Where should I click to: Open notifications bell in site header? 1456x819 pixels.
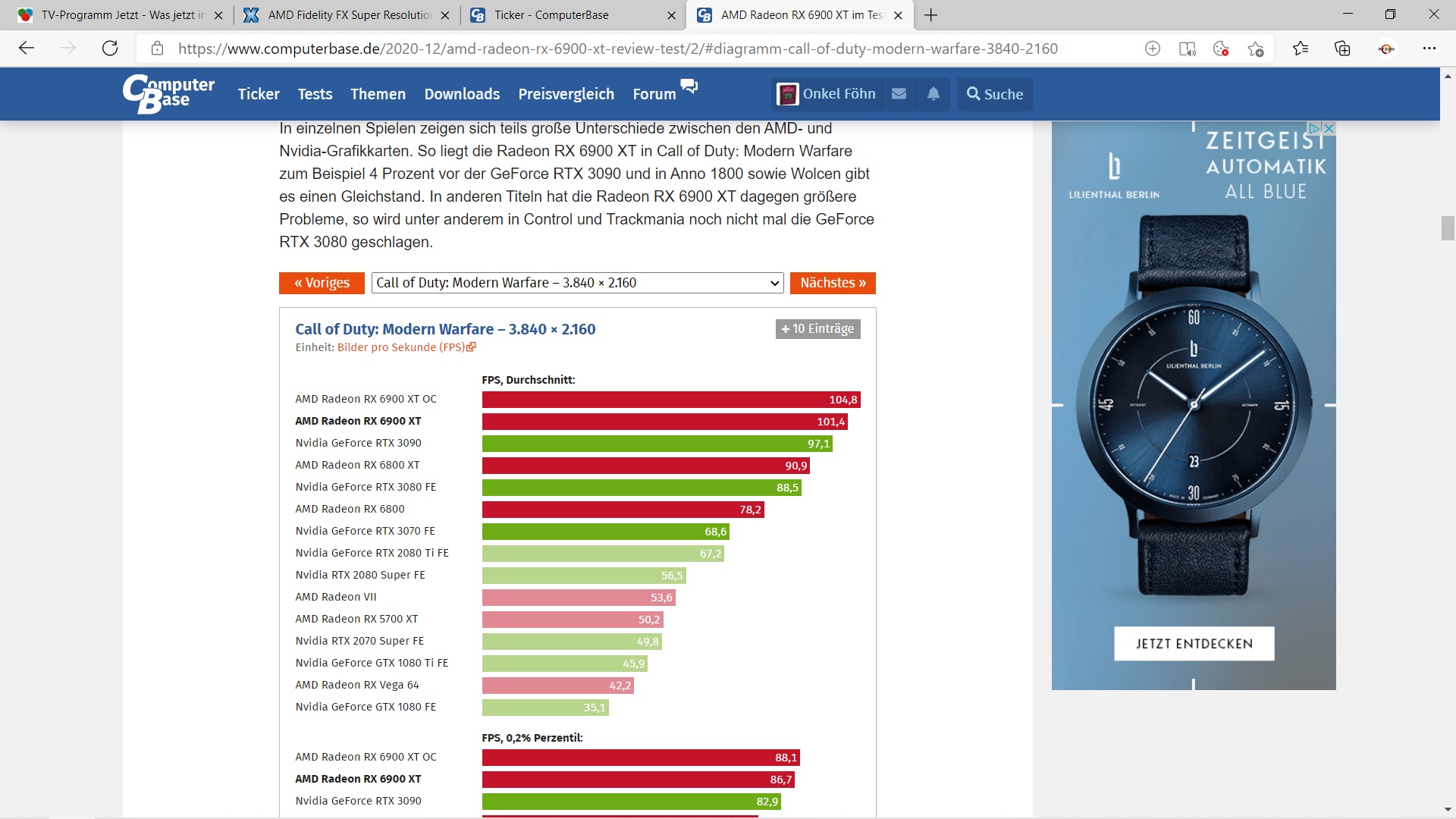click(x=934, y=94)
